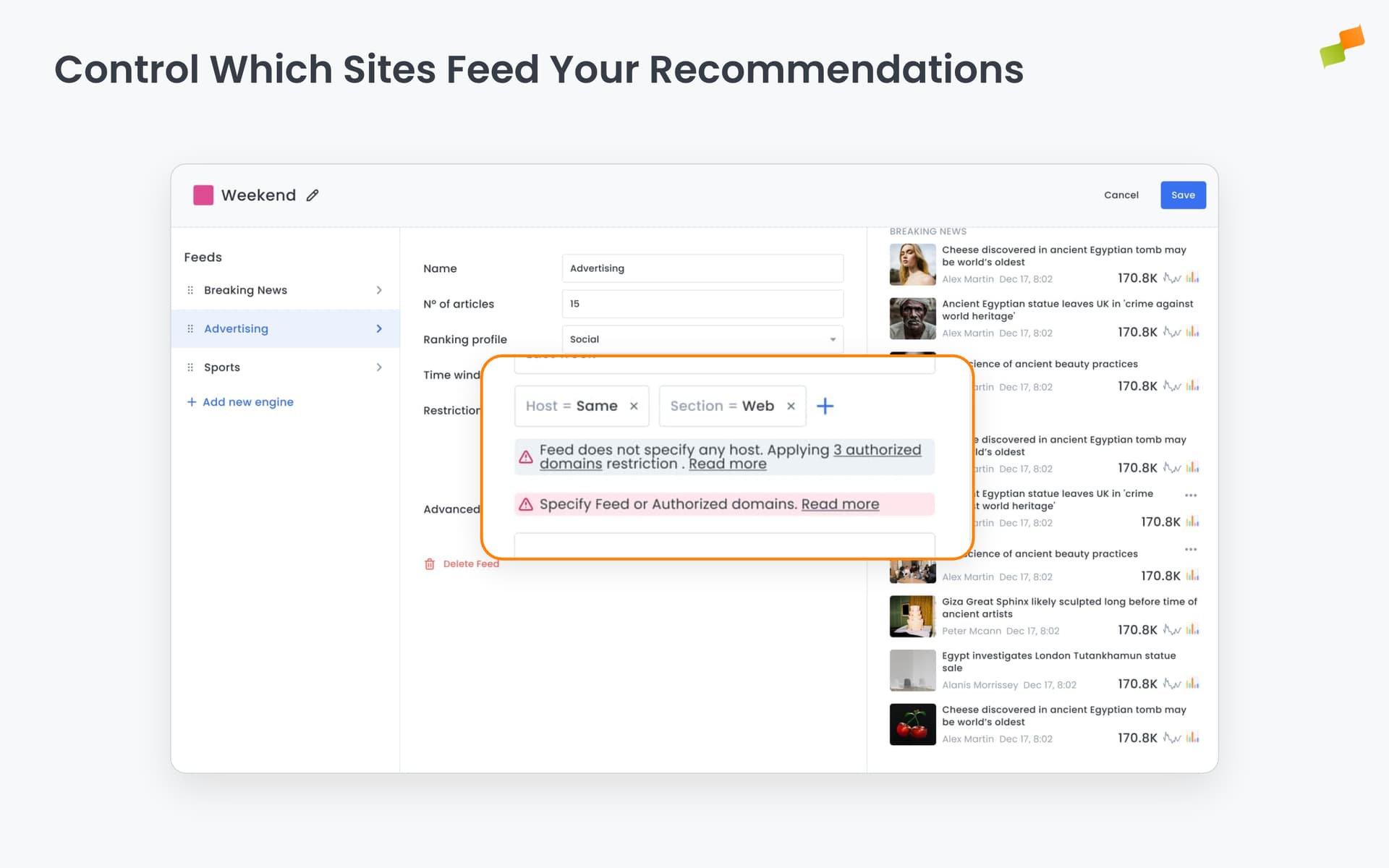Delete the Advertising feed via trash icon
Screen dimensions: 1389x868
tap(430, 563)
